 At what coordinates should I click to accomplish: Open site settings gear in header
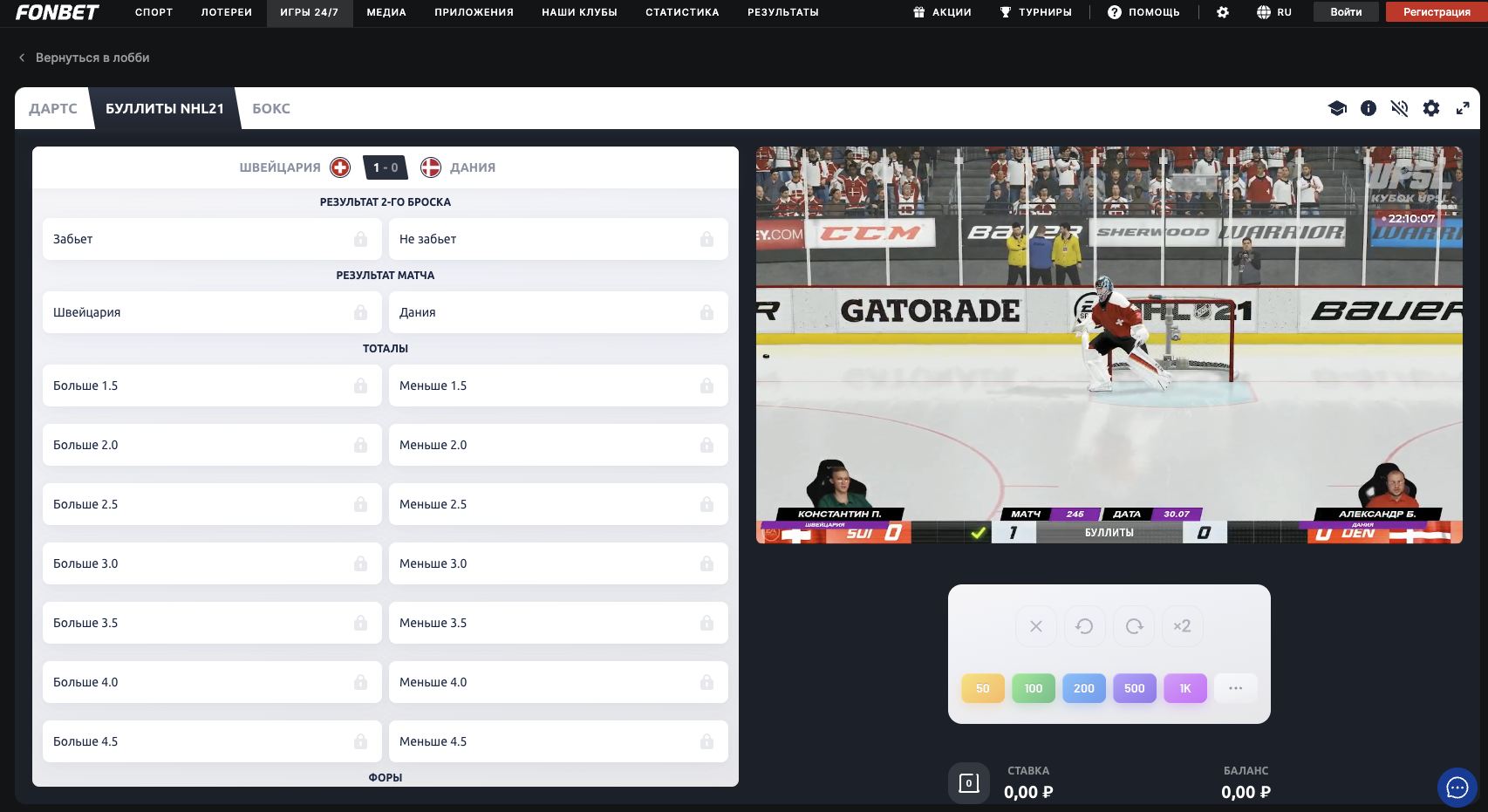[1223, 12]
